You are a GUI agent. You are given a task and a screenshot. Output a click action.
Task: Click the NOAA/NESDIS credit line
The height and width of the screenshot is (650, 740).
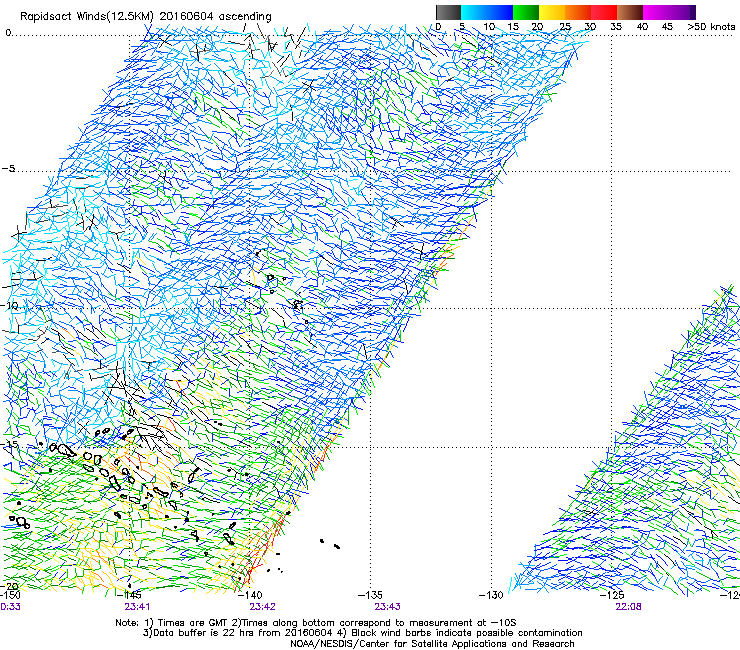[x=432, y=644]
